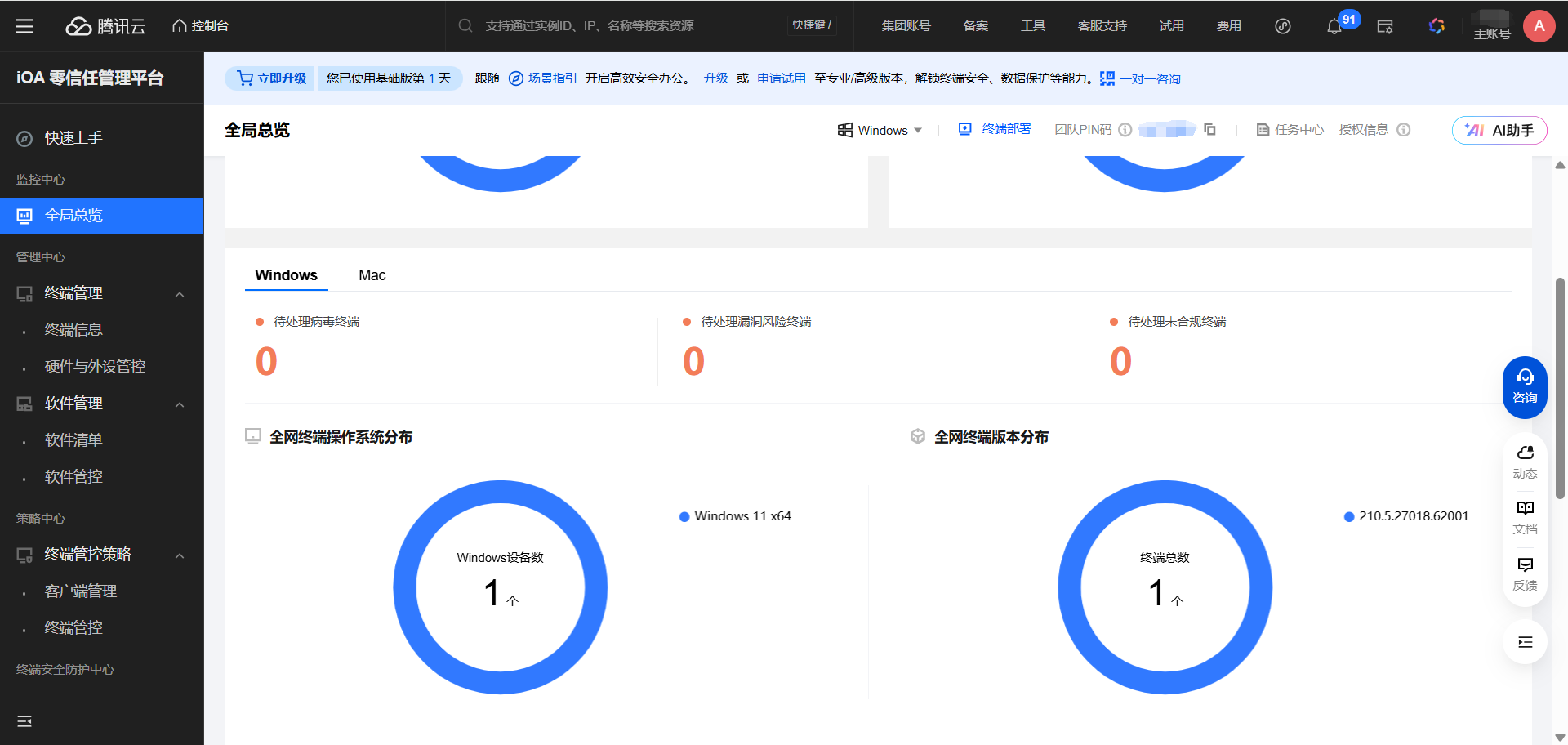The width and height of the screenshot is (1568, 745).
Task: Click the 待处理病毒终端 count 0
Action: pyautogui.click(x=266, y=361)
